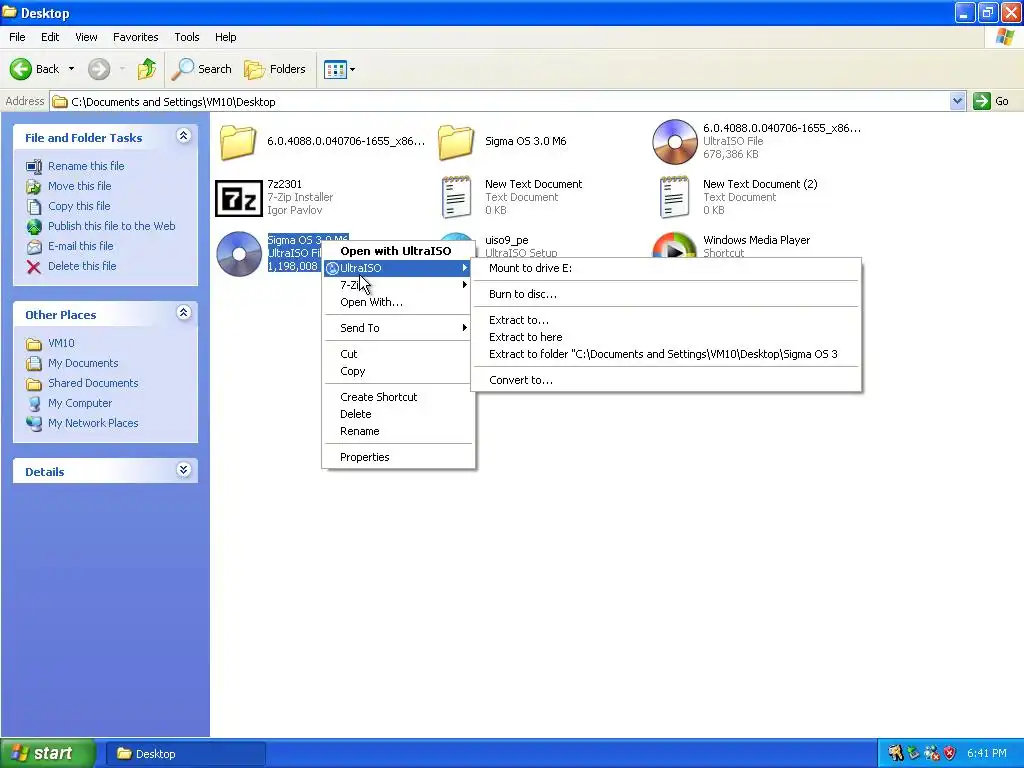
Task: Click Copy this file link
Action: tap(79, 206)
